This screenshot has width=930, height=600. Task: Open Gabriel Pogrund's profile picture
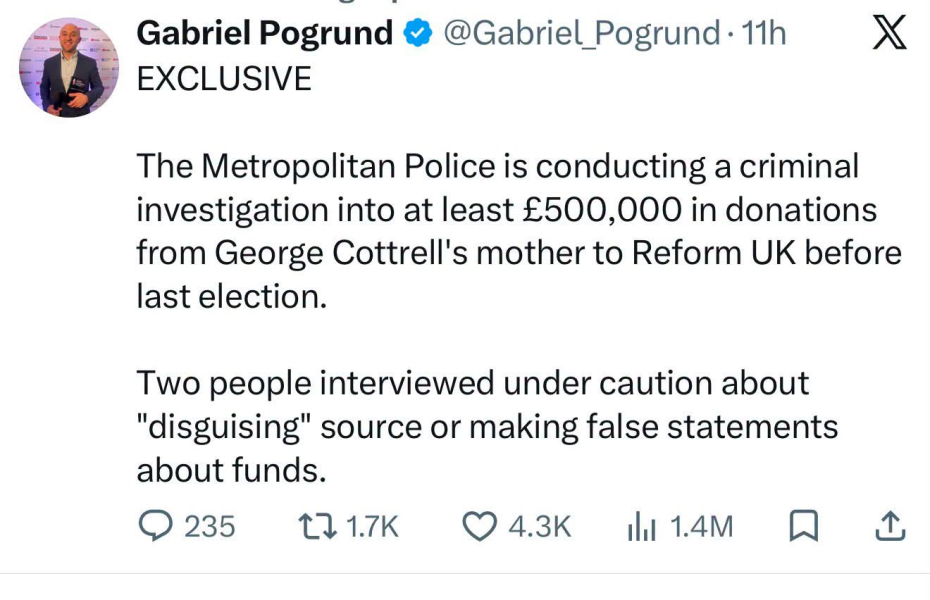(69, 67)
